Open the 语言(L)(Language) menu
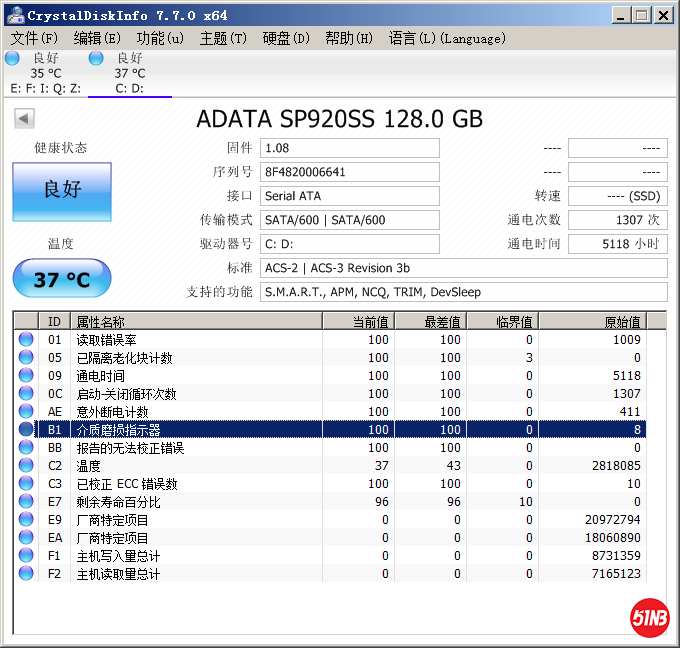680x648 pixels. (446, 38)
